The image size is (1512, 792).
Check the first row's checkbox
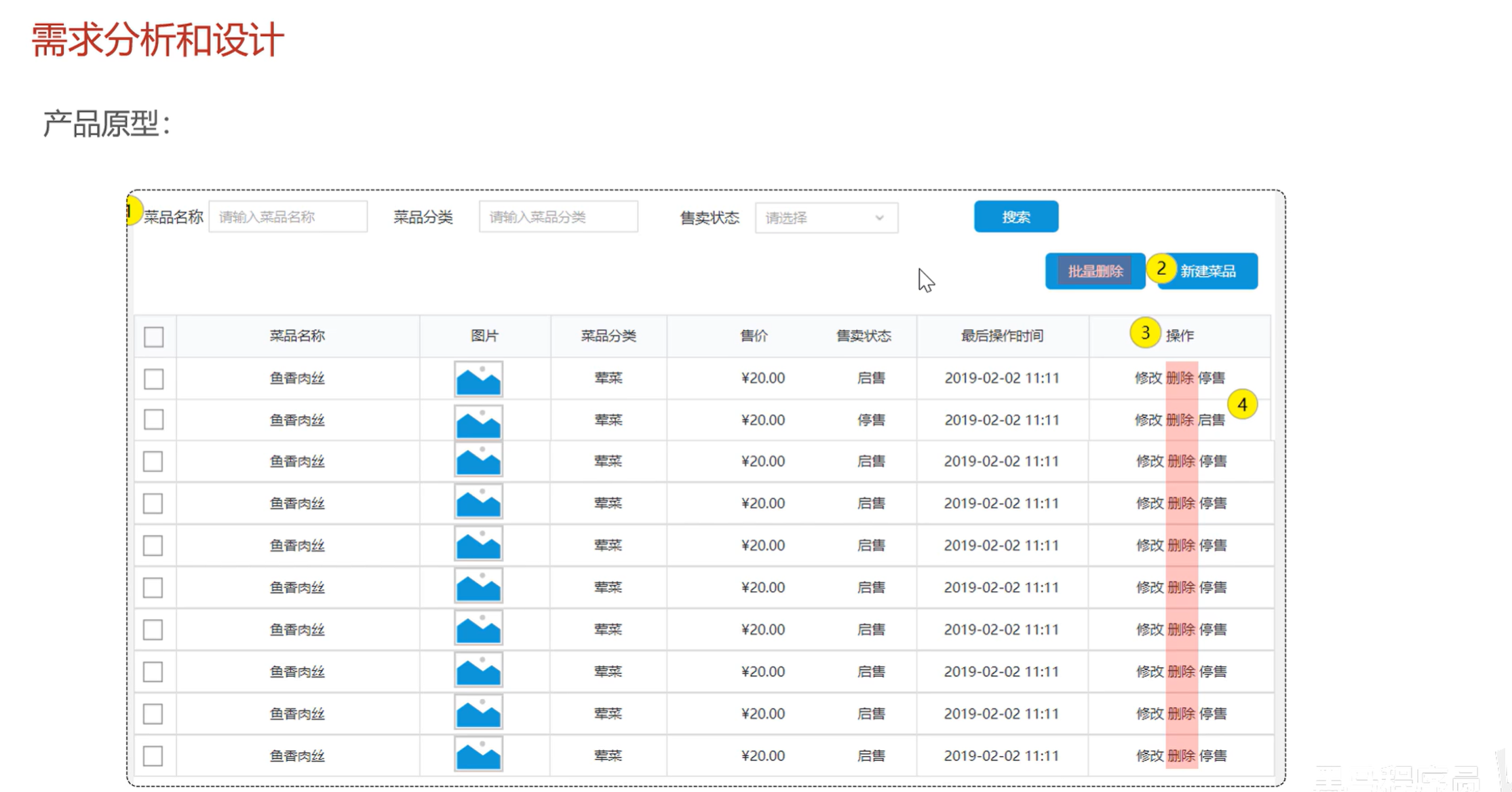click(154, 379)
